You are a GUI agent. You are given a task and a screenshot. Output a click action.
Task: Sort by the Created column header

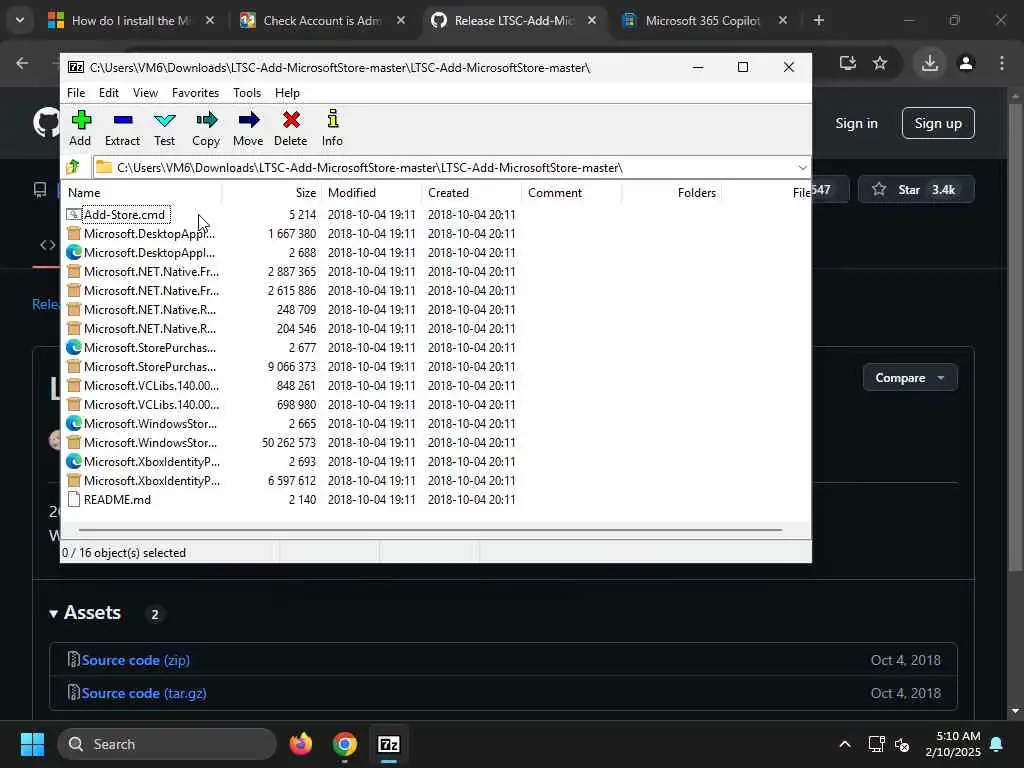pyautogui.click(x=472, y=193)
